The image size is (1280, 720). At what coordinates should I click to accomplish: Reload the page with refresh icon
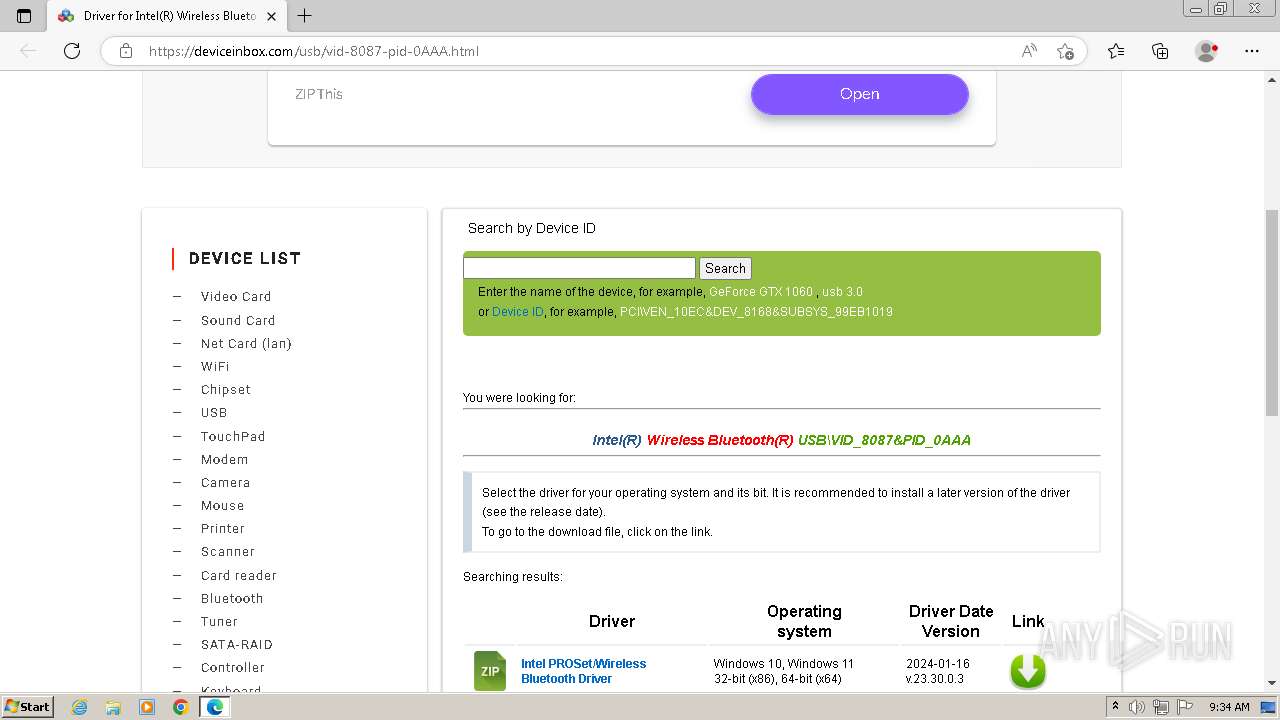coord(72,51)
